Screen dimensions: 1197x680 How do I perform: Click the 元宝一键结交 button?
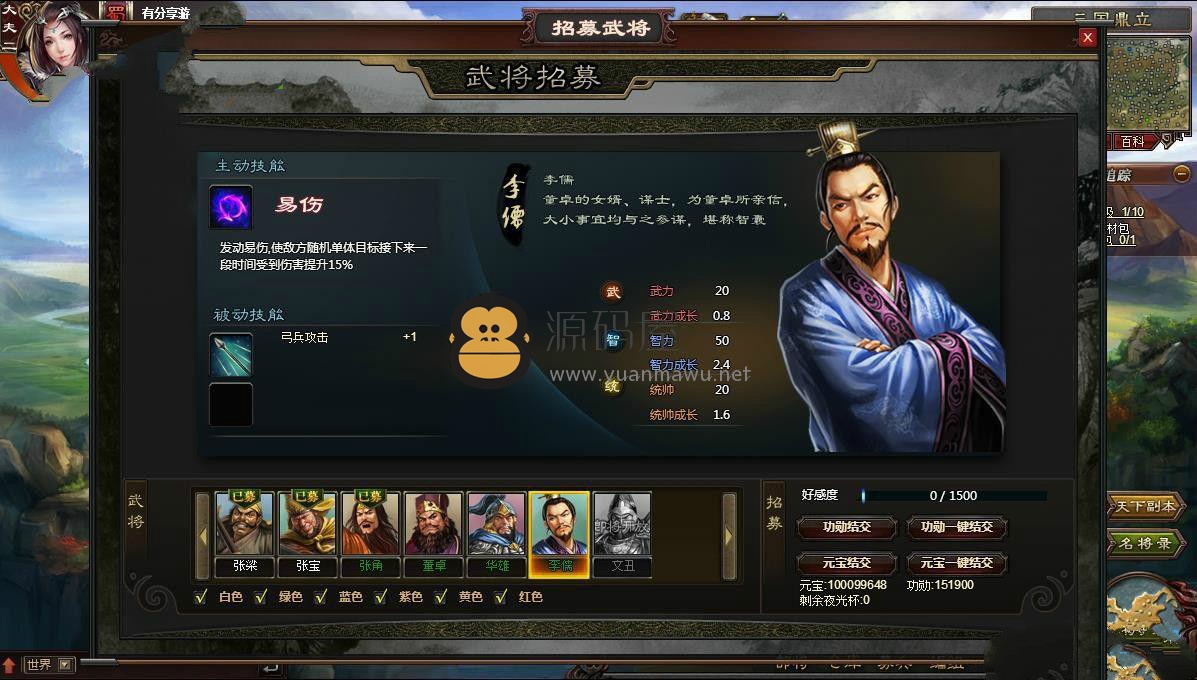pos(957,562)
